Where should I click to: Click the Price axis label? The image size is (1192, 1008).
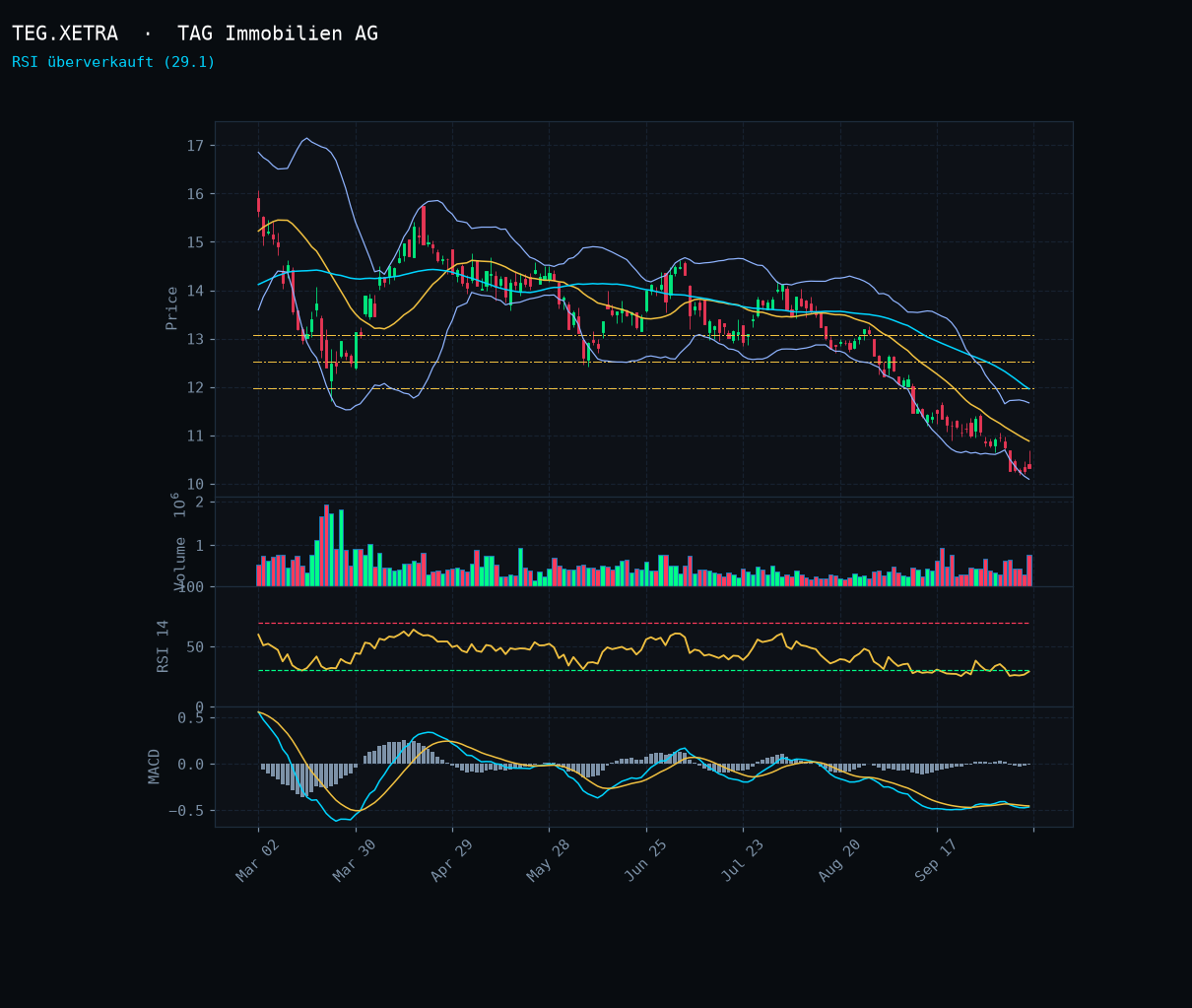171,307
